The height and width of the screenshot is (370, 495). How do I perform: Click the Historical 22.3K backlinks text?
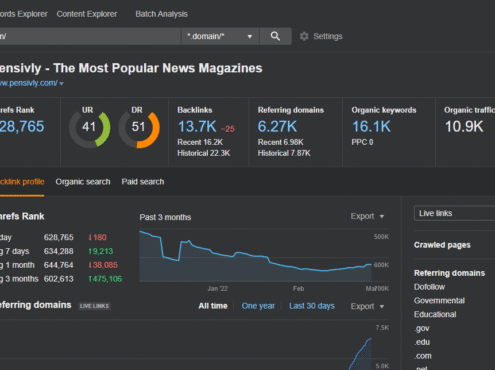[x=204, y=153]
